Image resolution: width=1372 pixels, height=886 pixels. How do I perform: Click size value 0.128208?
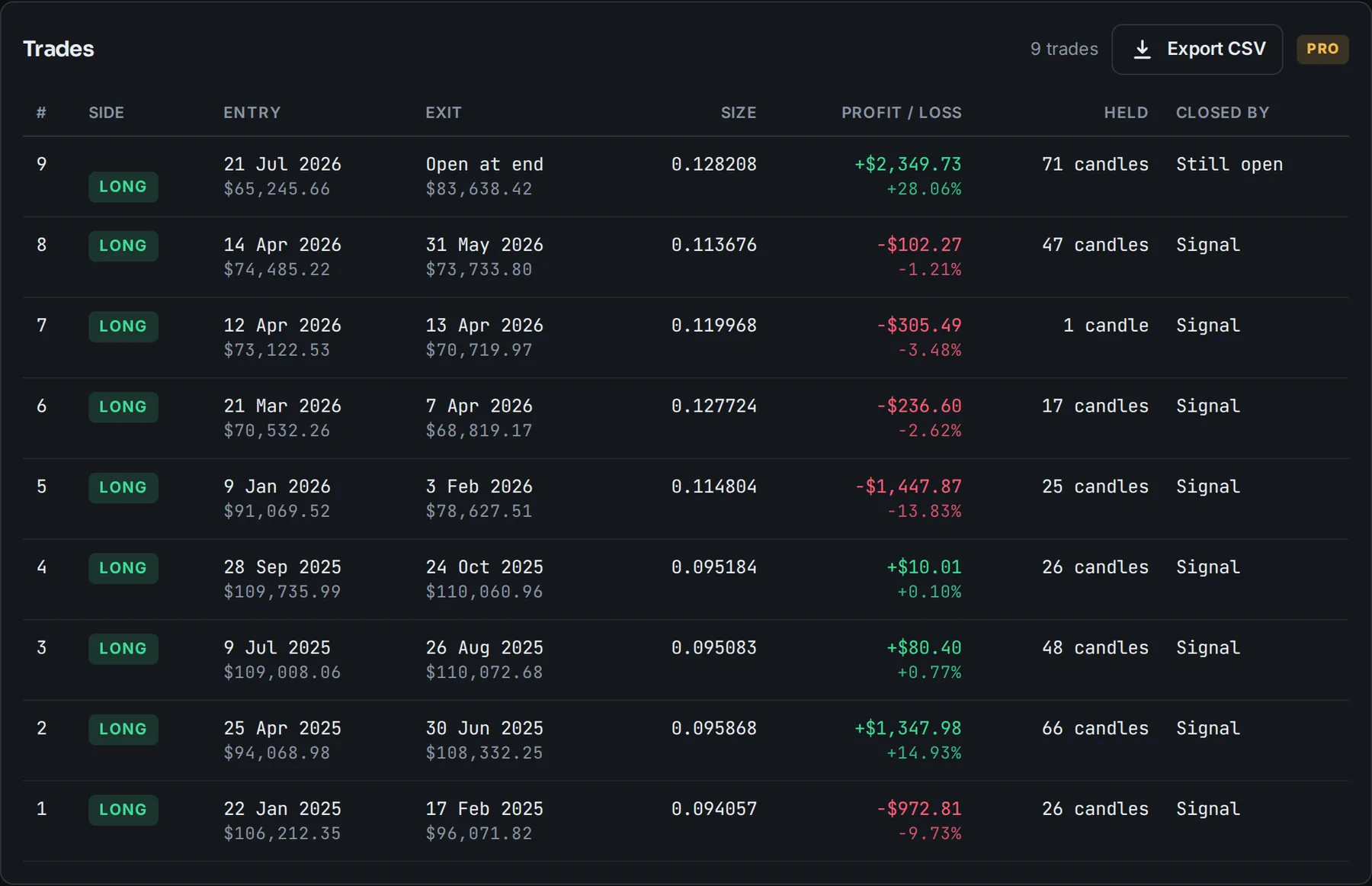coord(713,164)
